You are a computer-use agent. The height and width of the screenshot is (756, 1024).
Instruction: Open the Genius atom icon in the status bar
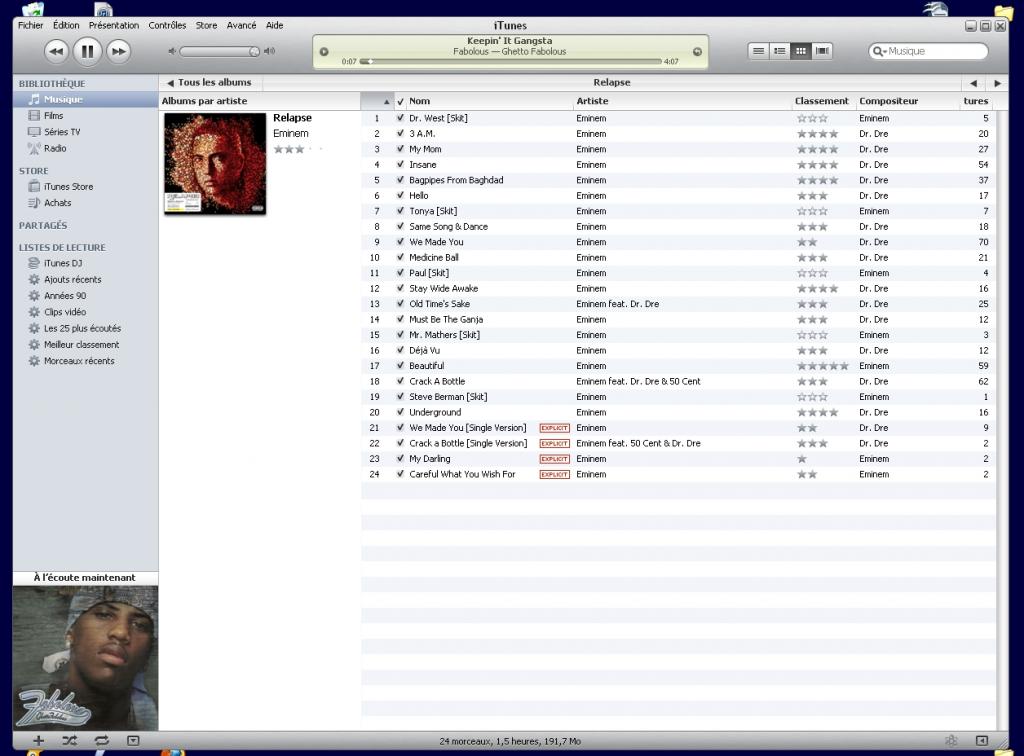(x=951, y=740)
